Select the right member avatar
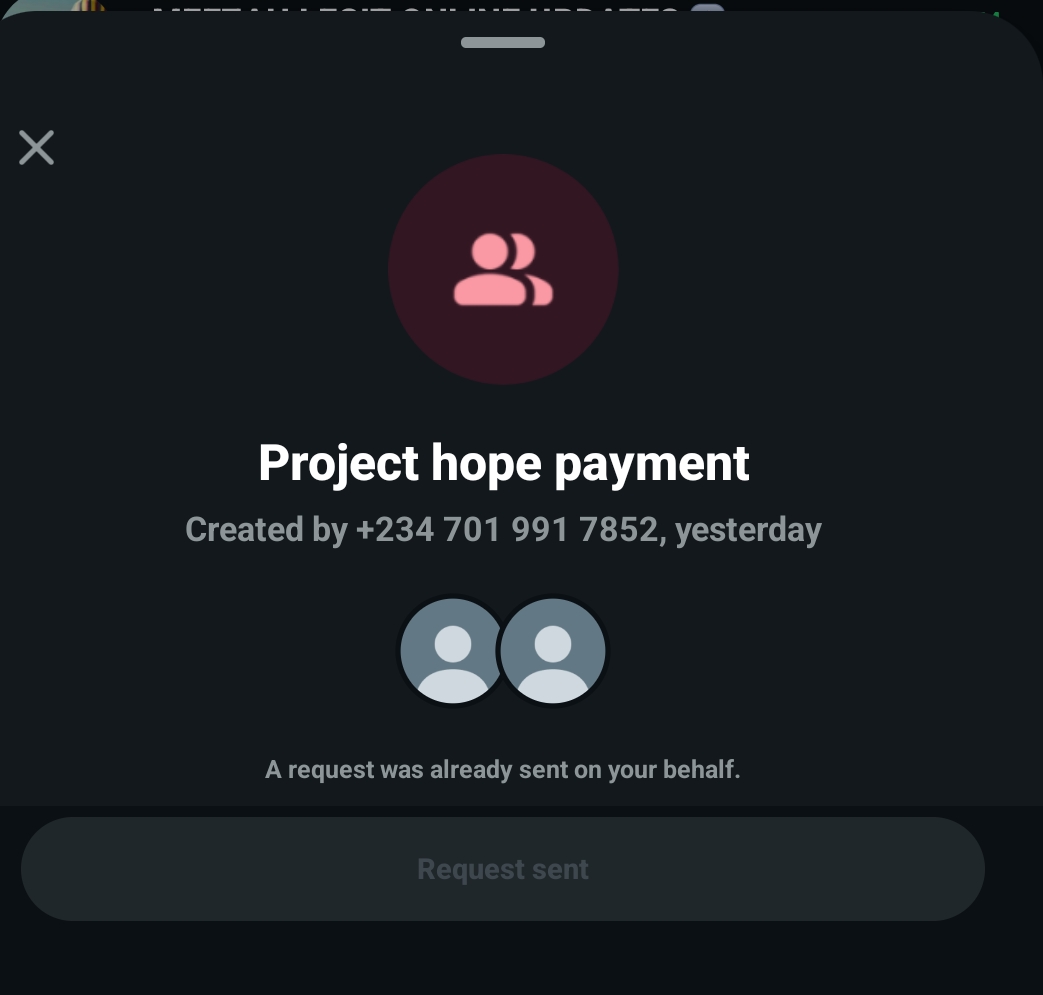 click(553, 650)
